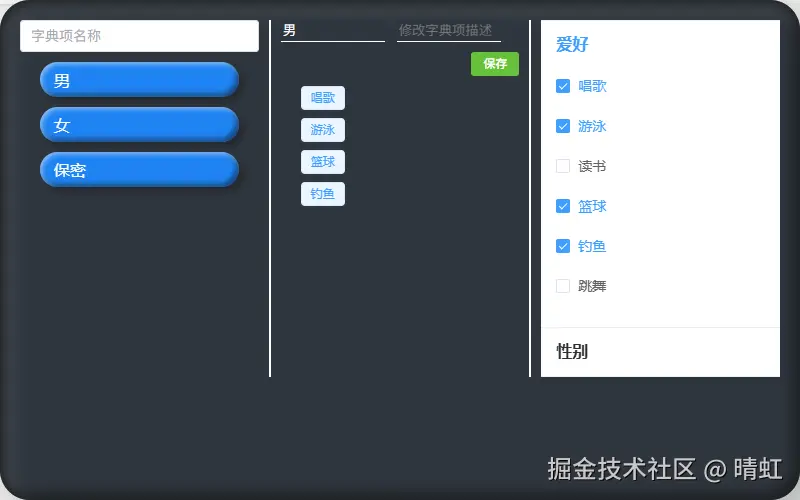Check the 跳舞 checkbox
This screenshot has height=500, width=800.
(563, 286)
